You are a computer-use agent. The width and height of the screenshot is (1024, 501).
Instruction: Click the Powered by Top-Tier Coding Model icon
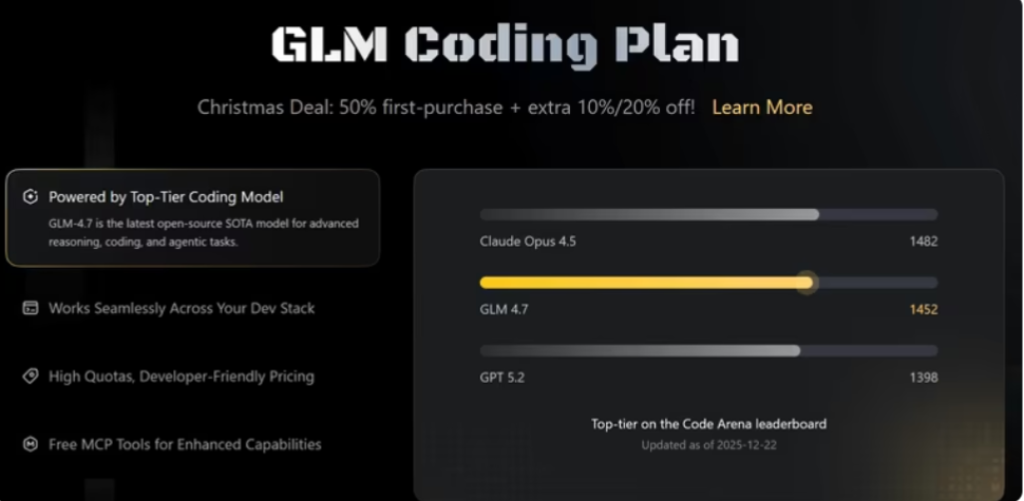coord(31,197)
